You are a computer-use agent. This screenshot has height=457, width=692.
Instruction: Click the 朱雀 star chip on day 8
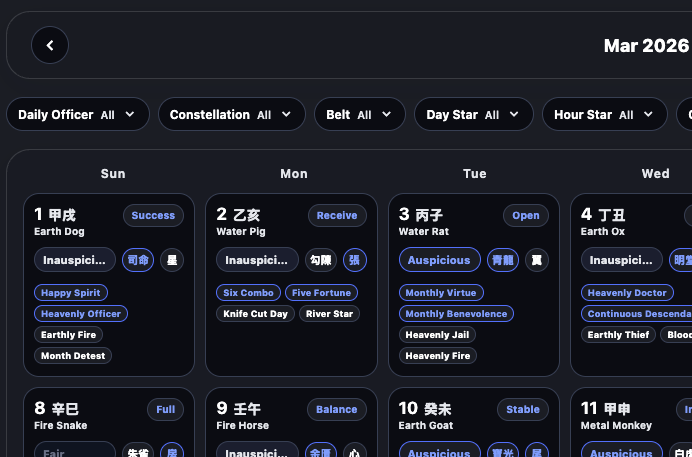[x=138, y=450]
